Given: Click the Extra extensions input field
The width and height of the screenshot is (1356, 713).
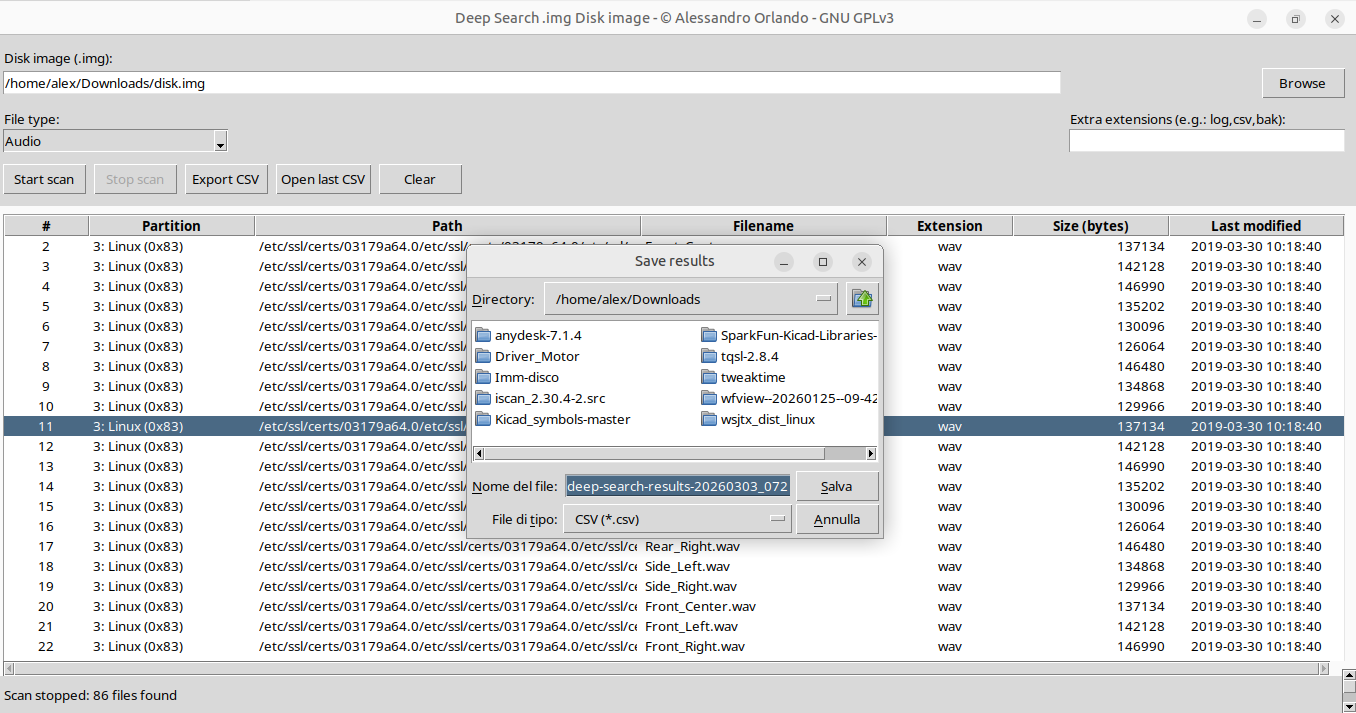Looking at the screenshot, I should coord(1207,141).
